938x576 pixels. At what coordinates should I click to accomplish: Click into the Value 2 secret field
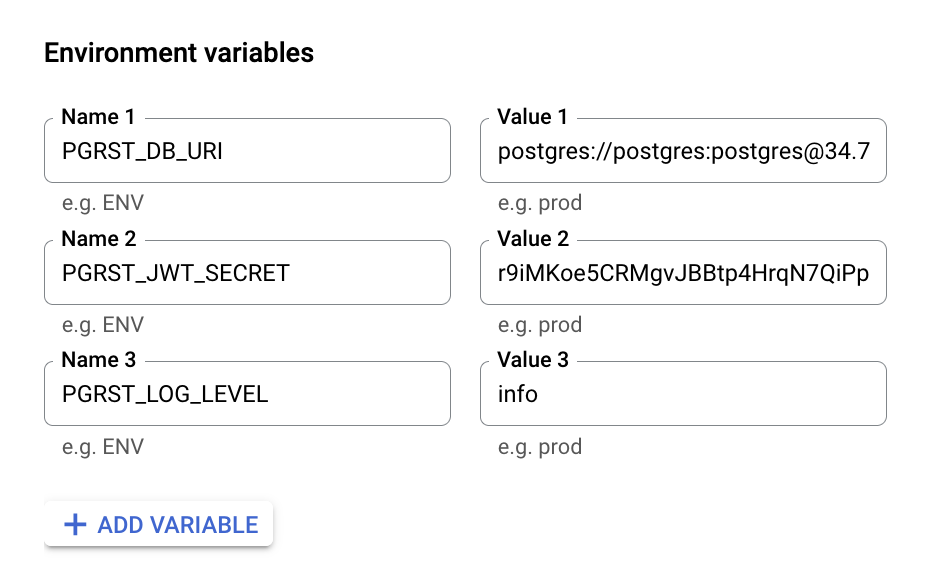[683, 273]
